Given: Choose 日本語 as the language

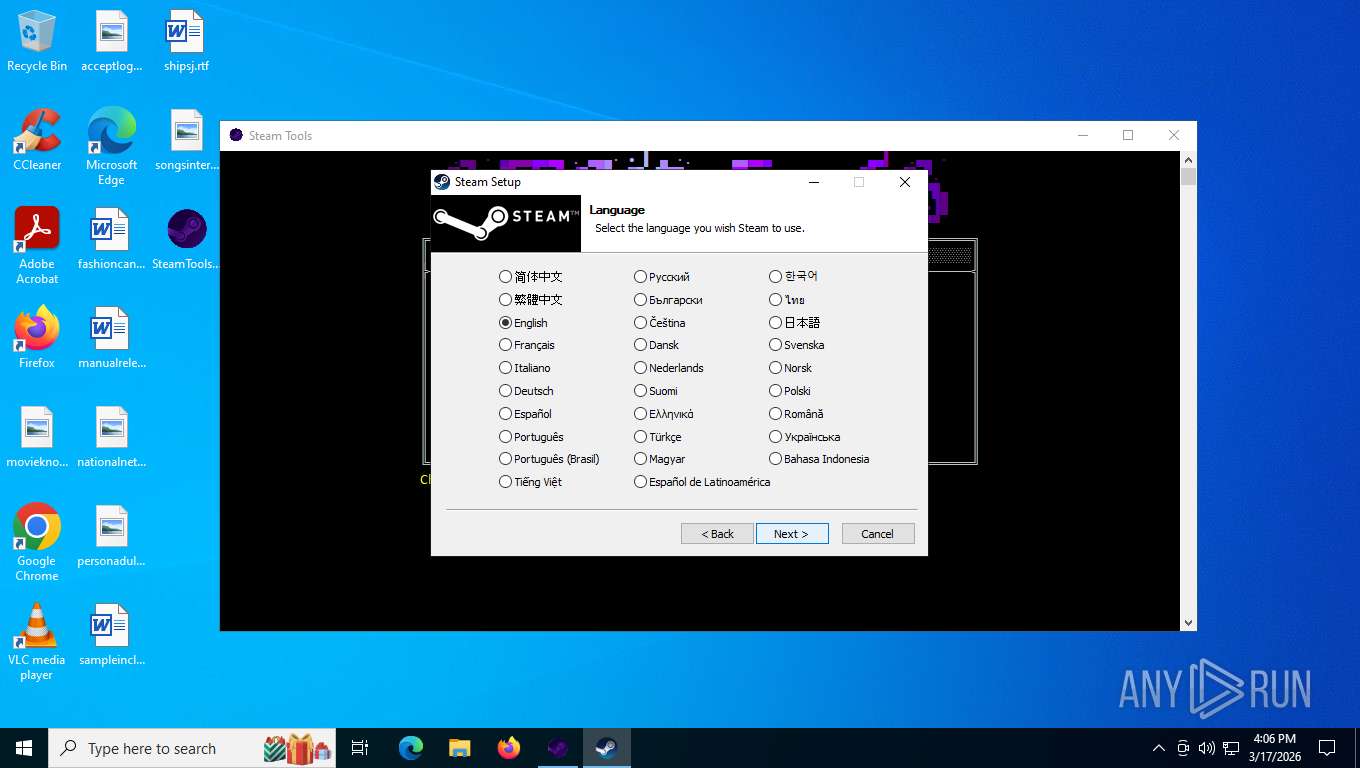Looking at the screenshot, I should point(795,323).
